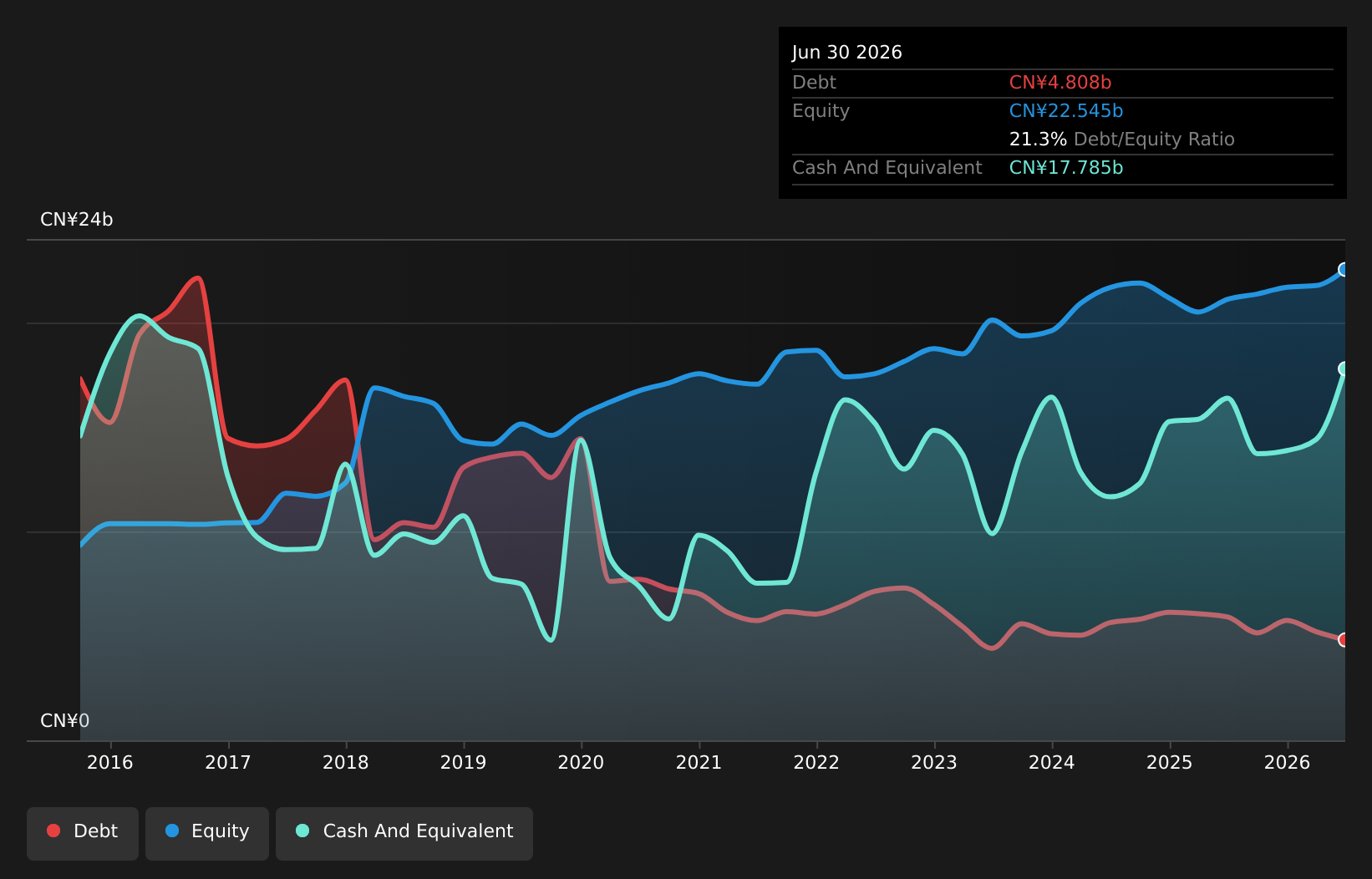Screen dimensions: 1372x879
Task: Select the teal Cash endpoint marker on chart
Action: click(x=1344, y=368)
